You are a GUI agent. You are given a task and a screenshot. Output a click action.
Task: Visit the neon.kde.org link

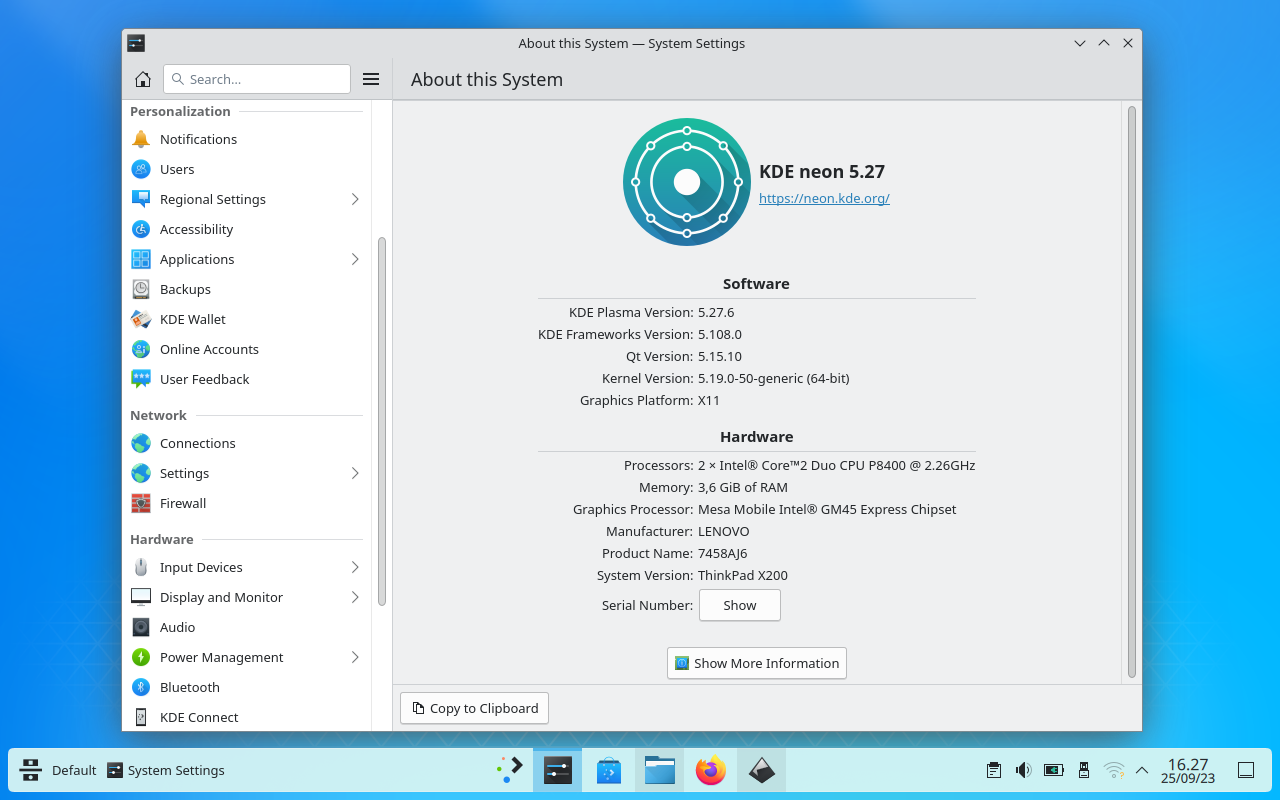pyautogui.click(x=824, y=198)
